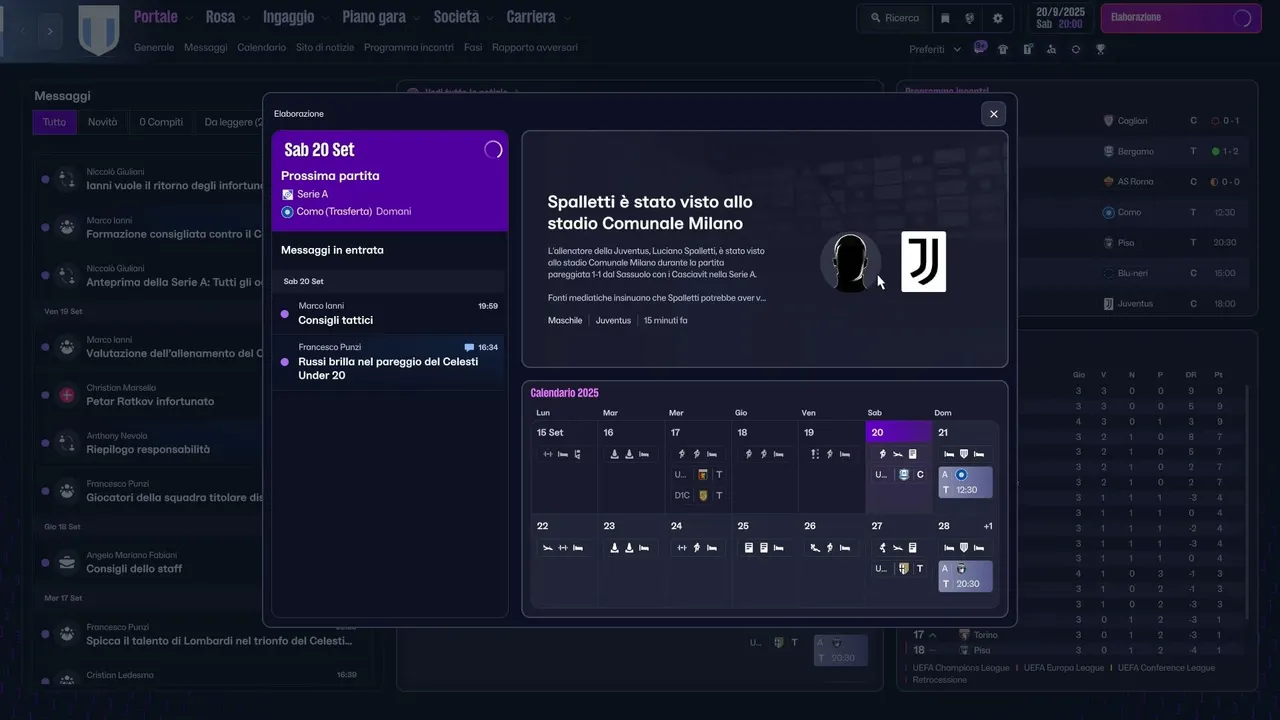This screenshot has width=1280, height=720.
Task: Open the Spalletti stadio Comunale Milano headline
Action: [x=650, y=213]
